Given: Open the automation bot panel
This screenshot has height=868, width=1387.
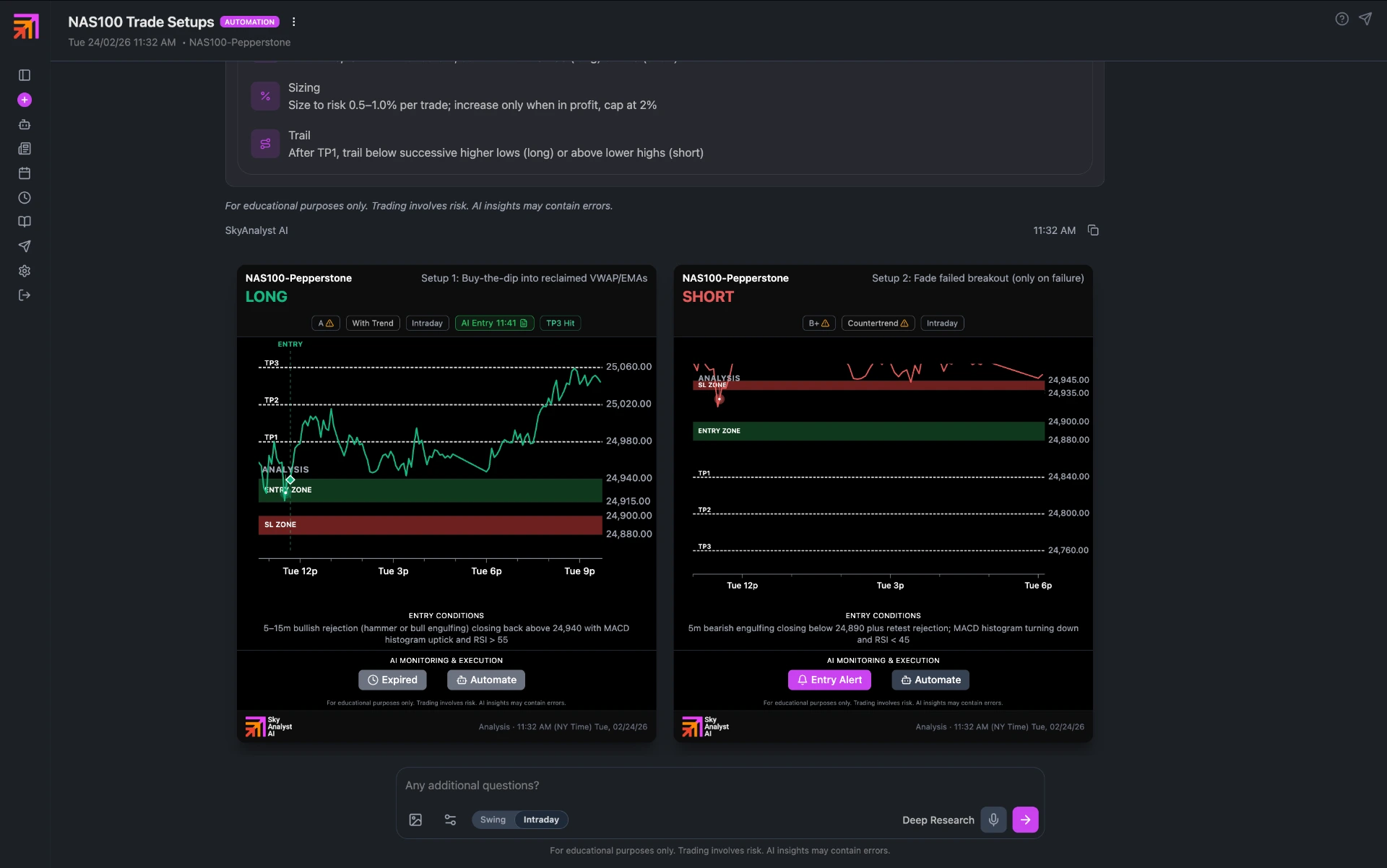Looking at the screenshot, I should 25,124.
